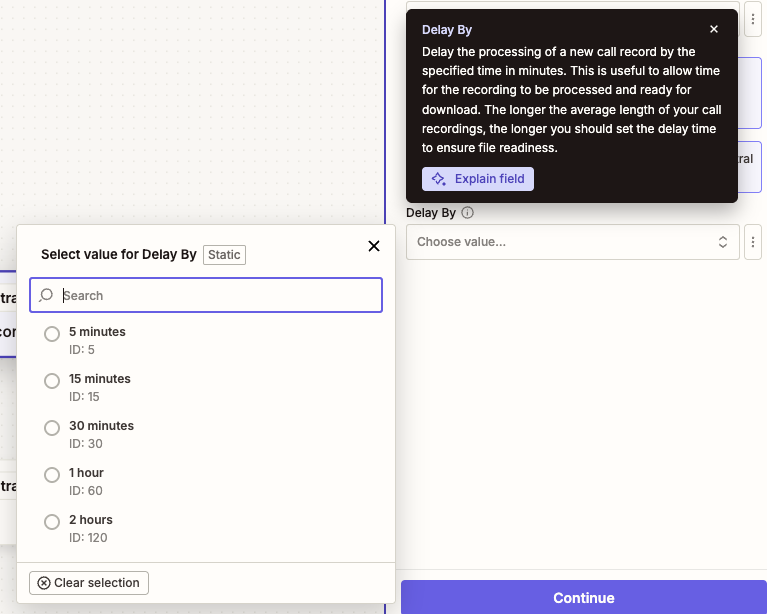
Task: Click the info icon beside Delay By label
Action: tap(467, 213)
